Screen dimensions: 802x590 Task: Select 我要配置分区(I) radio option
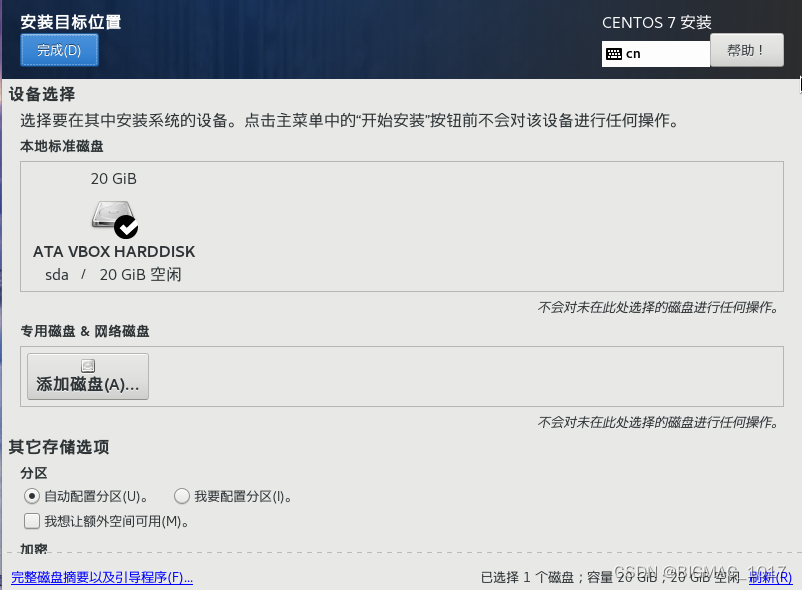pyautogui.click(x=182, y=496)
